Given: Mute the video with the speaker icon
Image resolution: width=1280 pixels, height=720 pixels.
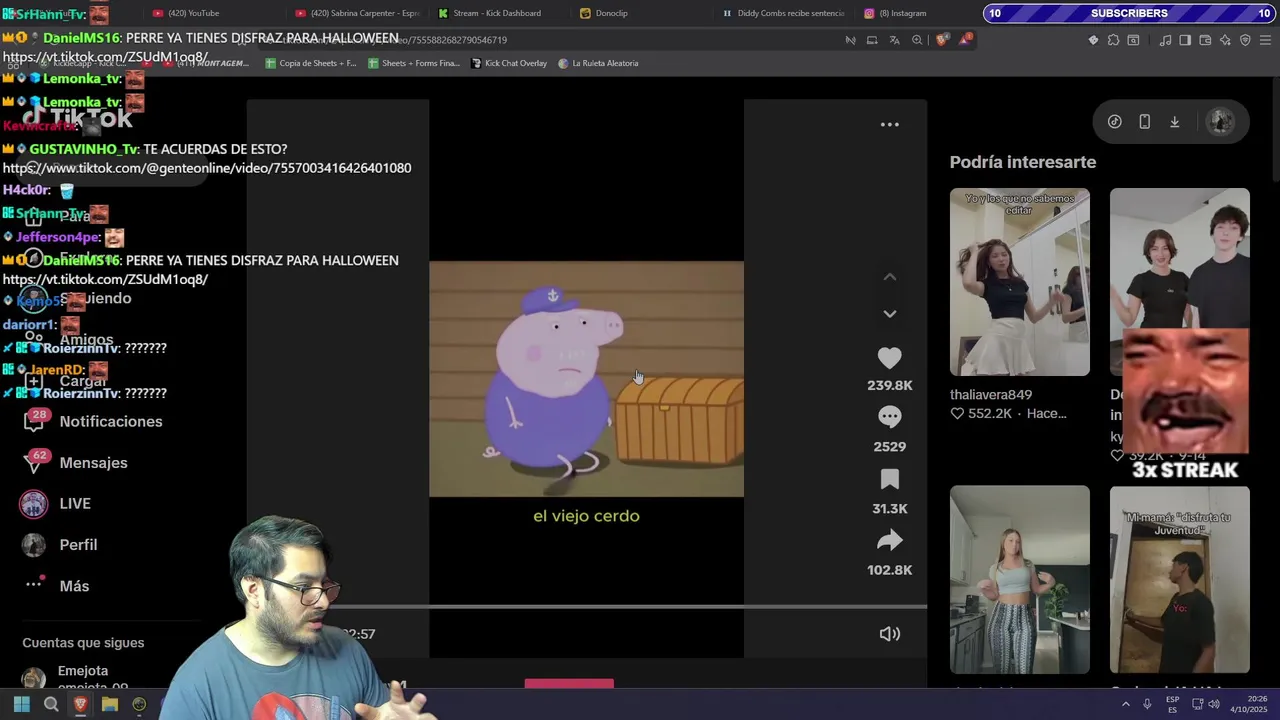Looking at the screenshot, I should 889,633.
